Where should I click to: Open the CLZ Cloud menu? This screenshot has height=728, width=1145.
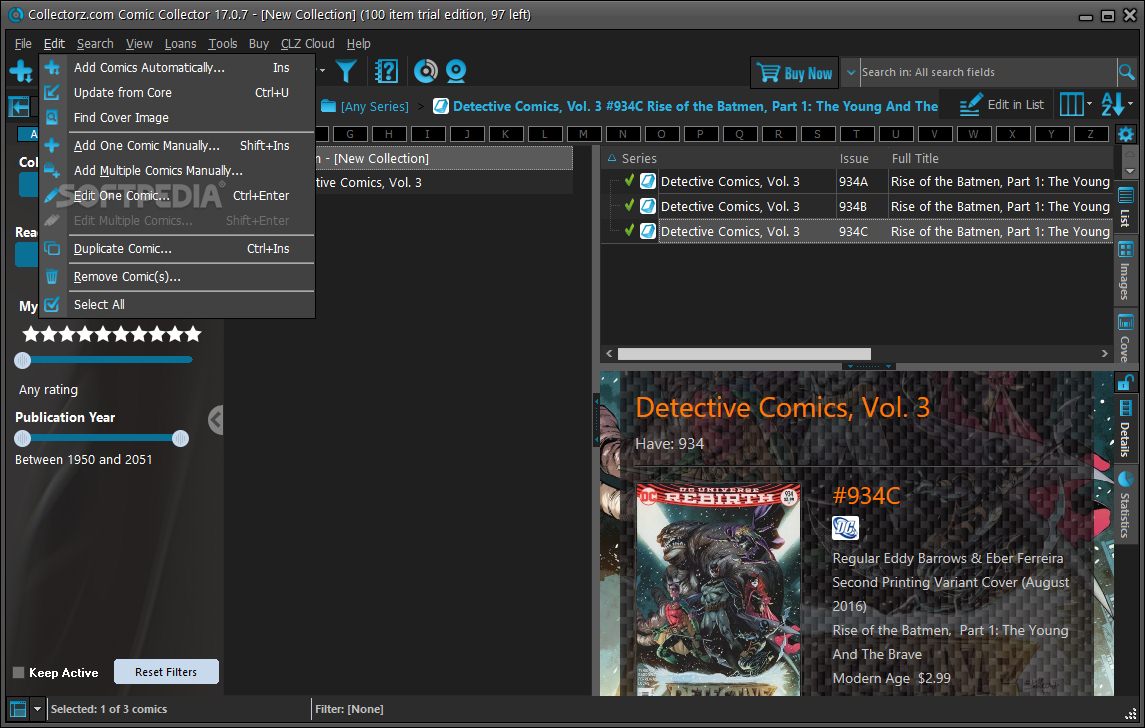(x=307, y=44)
